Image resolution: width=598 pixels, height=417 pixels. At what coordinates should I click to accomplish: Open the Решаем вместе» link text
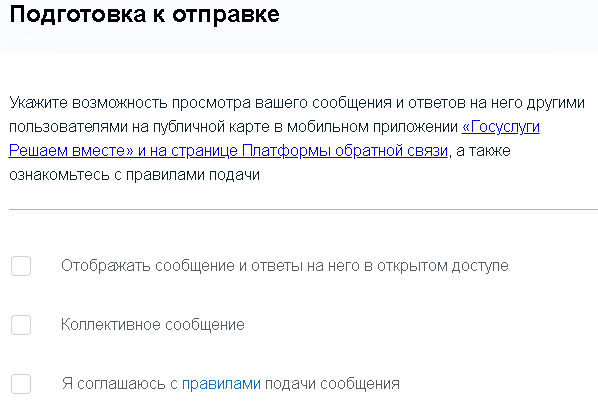pos(71,151)
